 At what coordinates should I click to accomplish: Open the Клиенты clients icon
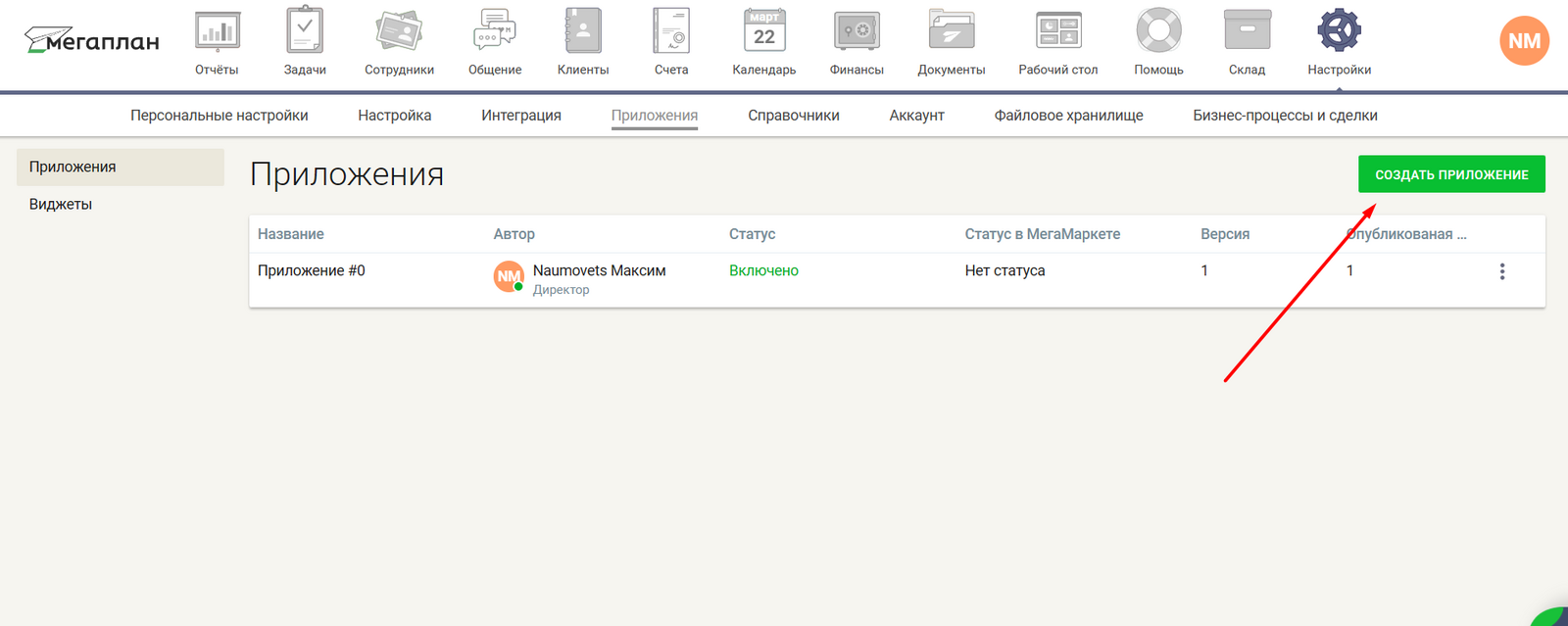tap(582, 32)
